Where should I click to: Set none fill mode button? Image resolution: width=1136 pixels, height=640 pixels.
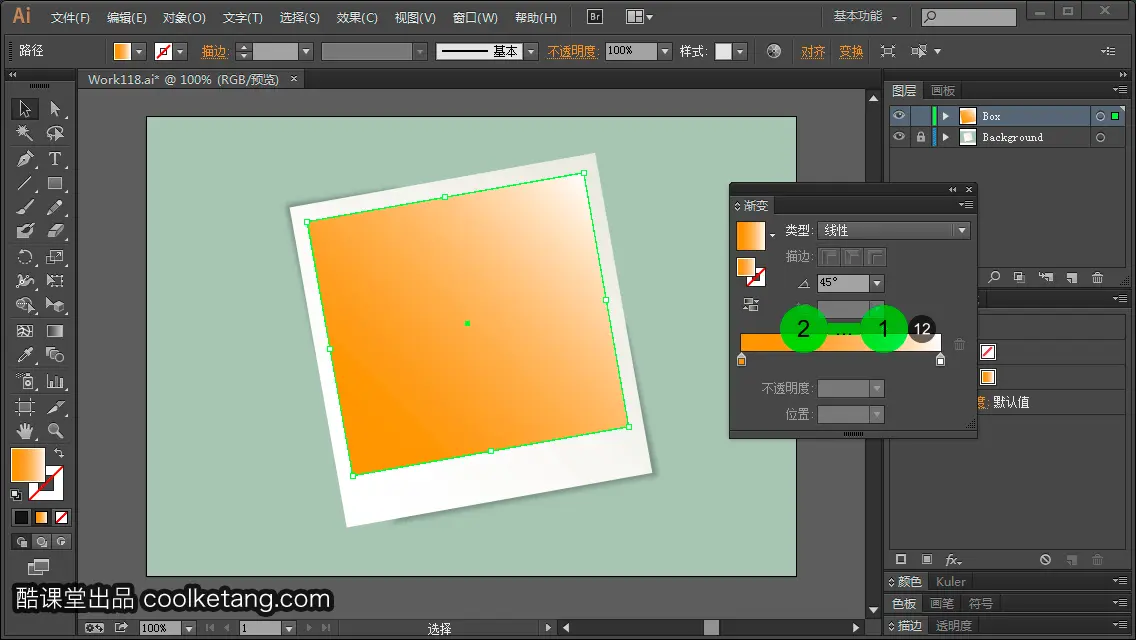pyautogui.click(x=62, y=518)
